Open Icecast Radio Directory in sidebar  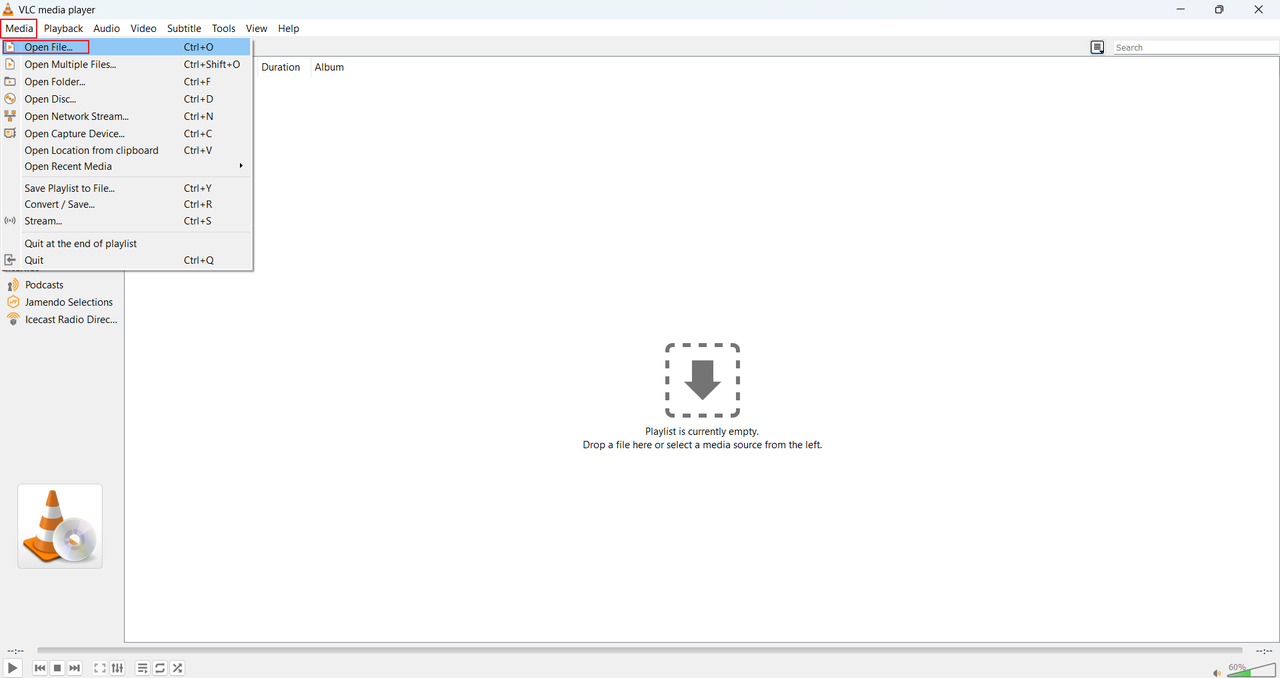tap(71, 320)
